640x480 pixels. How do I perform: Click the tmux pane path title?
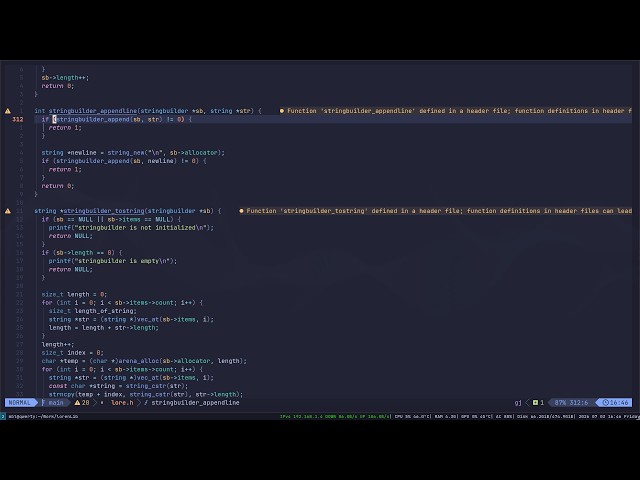pyautogui.click(x=43, y=416)
